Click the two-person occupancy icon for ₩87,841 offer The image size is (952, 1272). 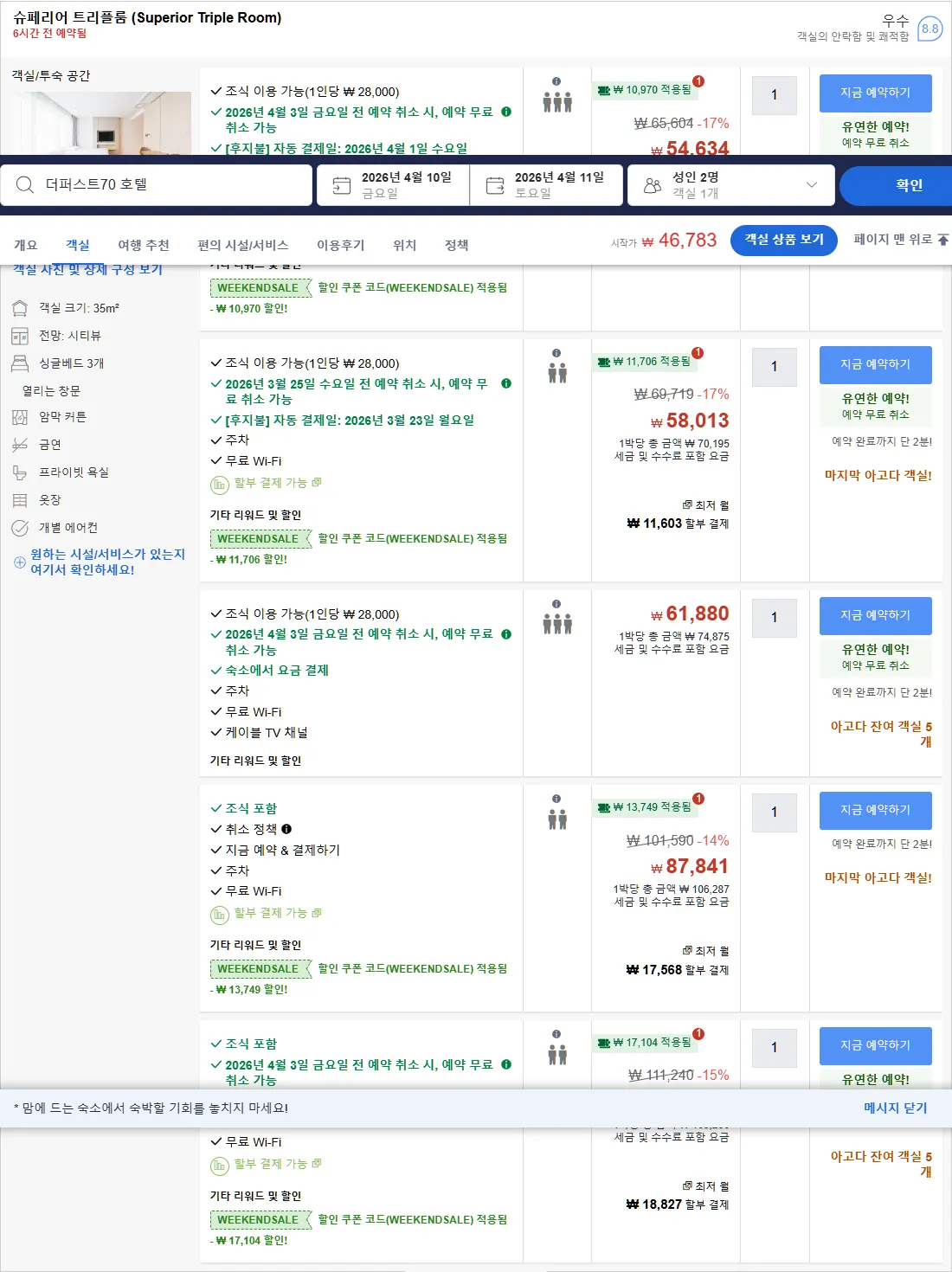click(557, 819)
